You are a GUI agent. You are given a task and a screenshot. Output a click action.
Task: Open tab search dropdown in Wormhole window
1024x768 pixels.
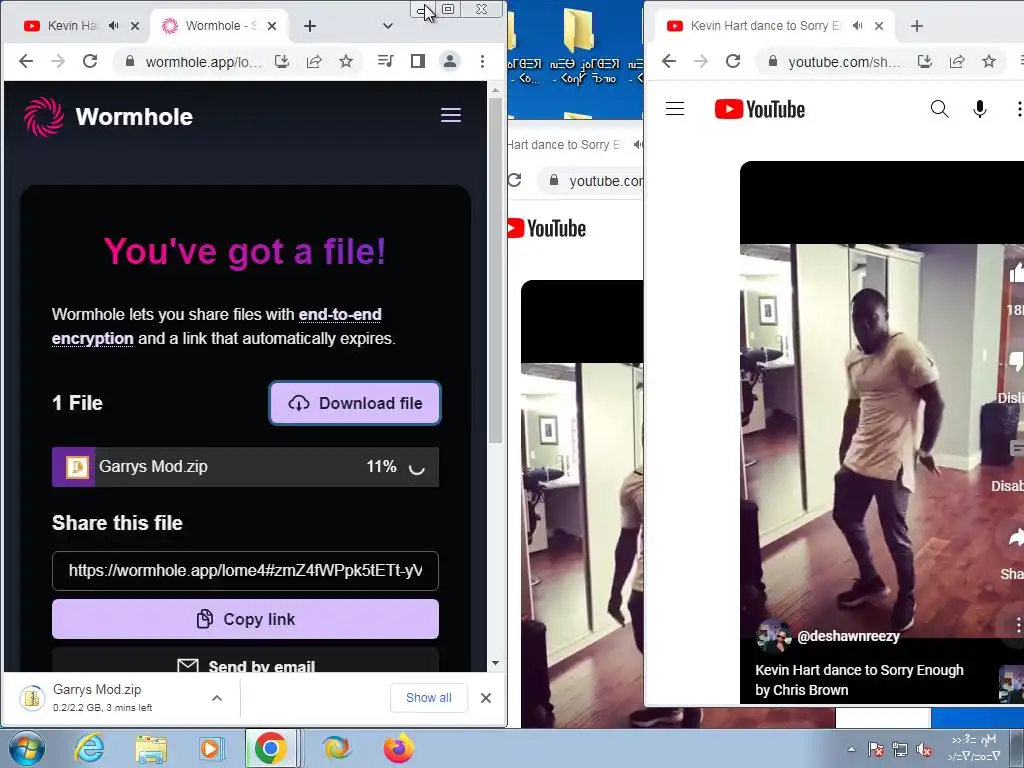pyautogui.click(x=388, y=26)
